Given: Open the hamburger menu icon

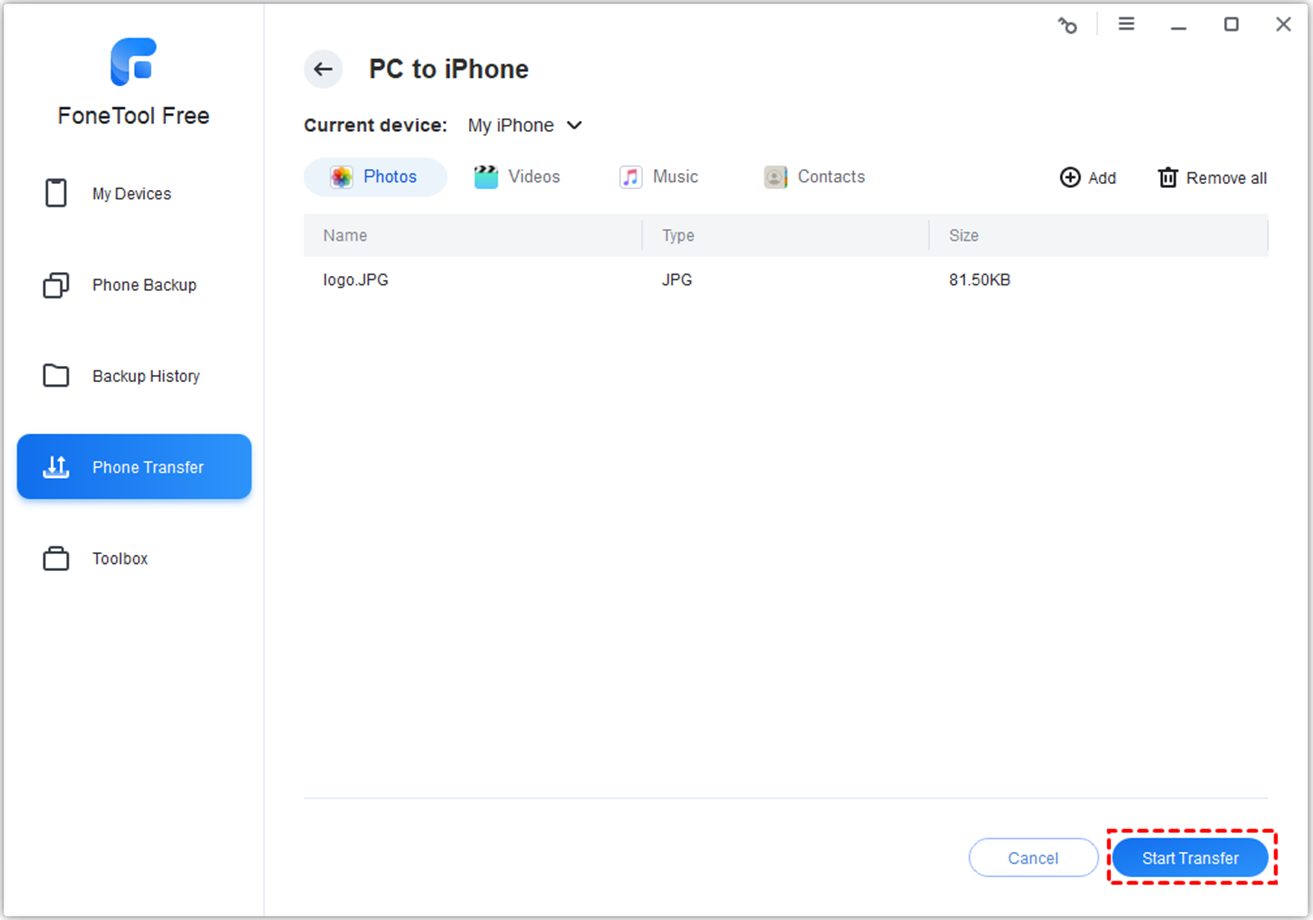Looking at the screenshot, I should point(1126,24).
